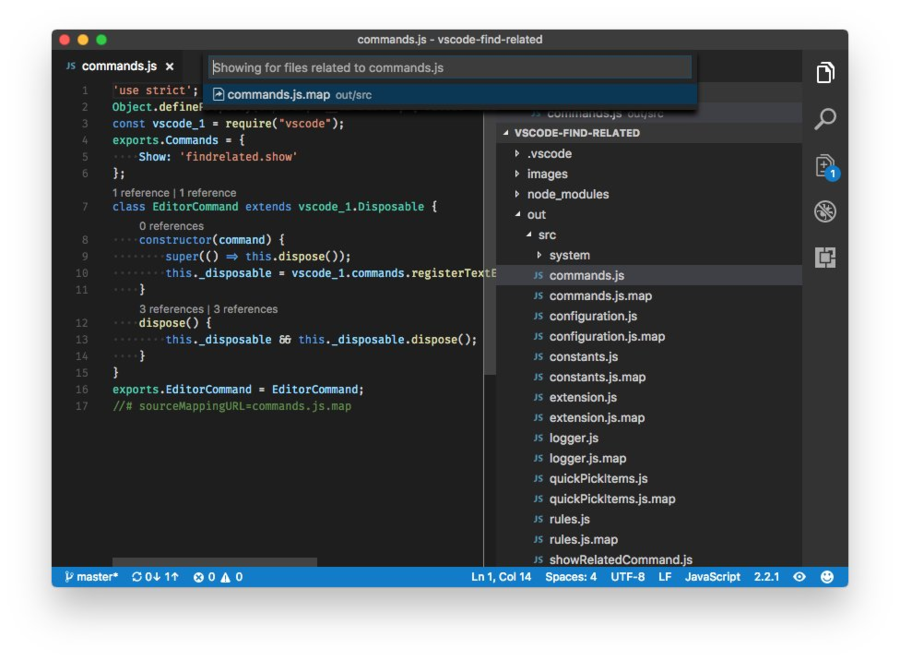The width and height of the screenshot is (900, 661).
Task: Click the eye icon in status bar
Action: pyautogui.click(x=799, y=577)
